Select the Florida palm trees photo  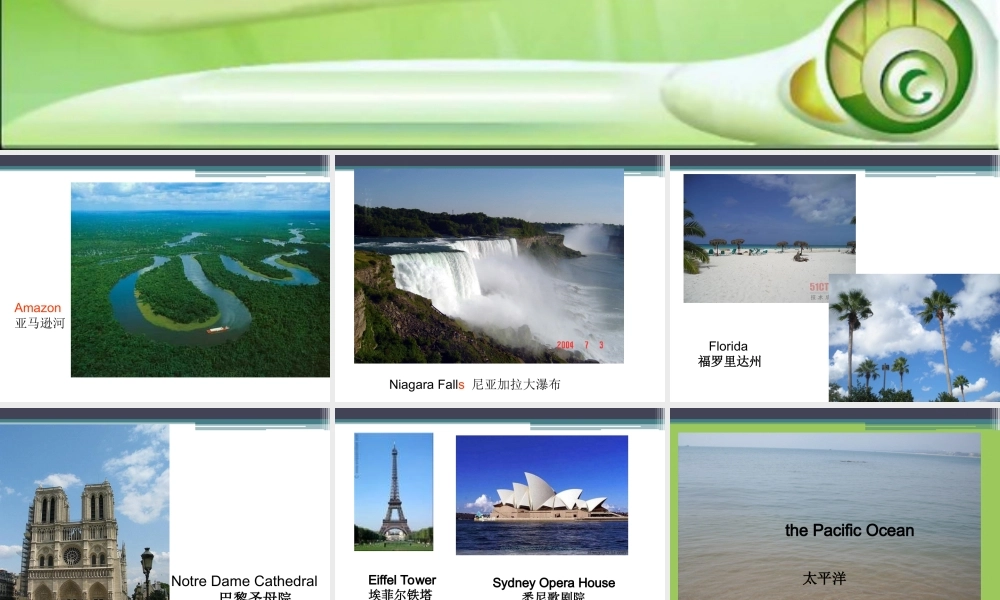pos(914,337)
